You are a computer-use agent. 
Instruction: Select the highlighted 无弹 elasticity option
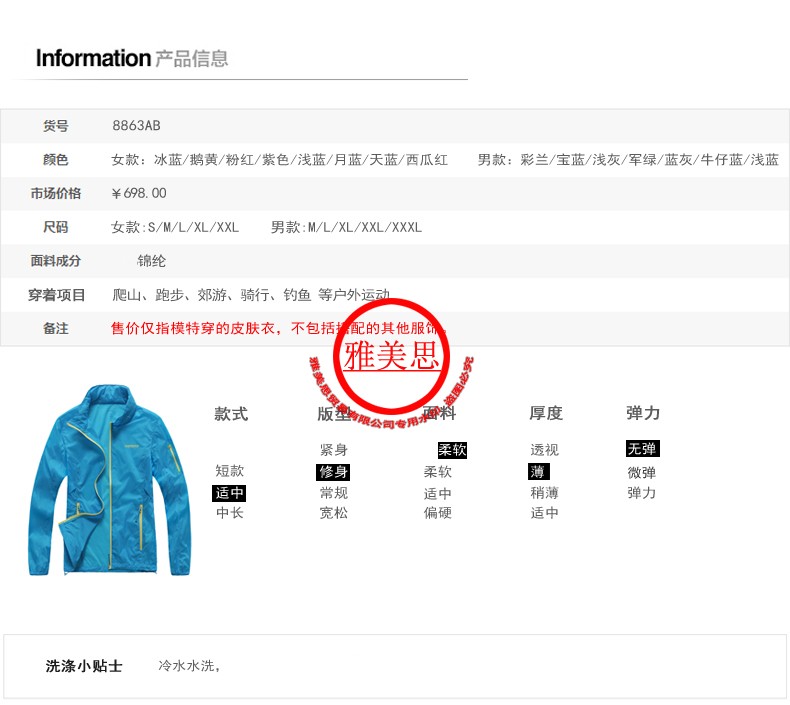642,448
